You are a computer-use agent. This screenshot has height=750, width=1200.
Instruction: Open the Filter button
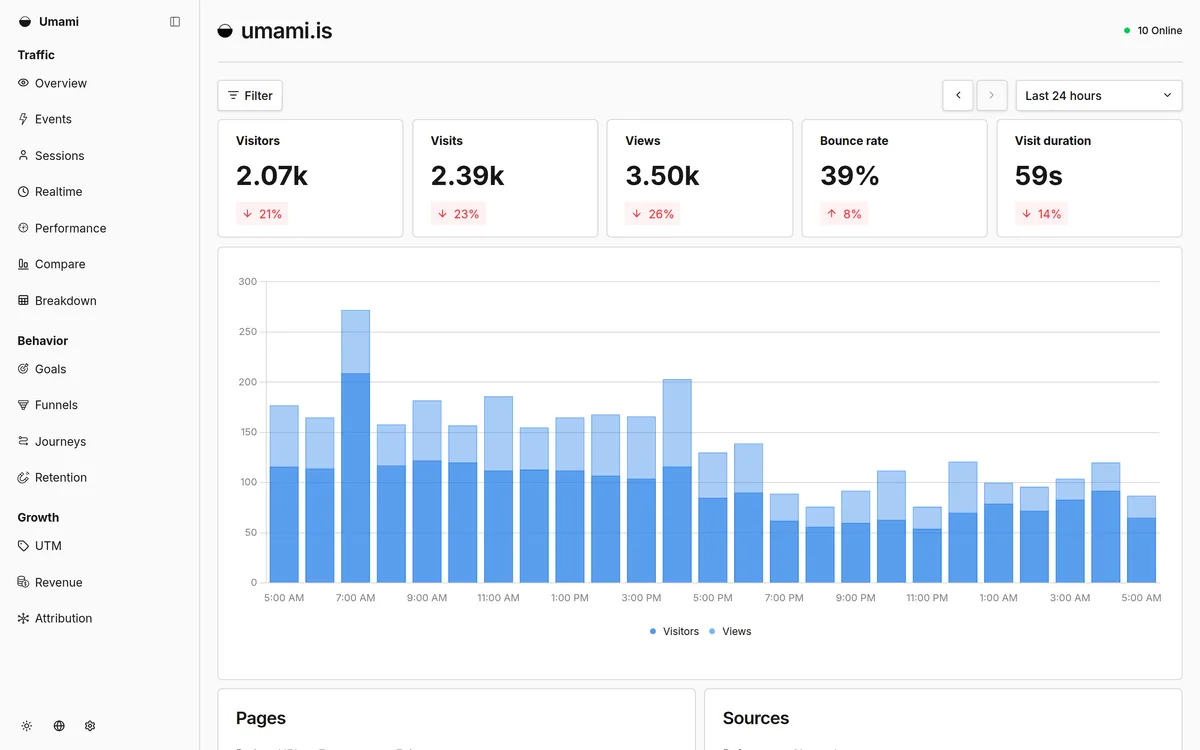(x=250, y=96)
